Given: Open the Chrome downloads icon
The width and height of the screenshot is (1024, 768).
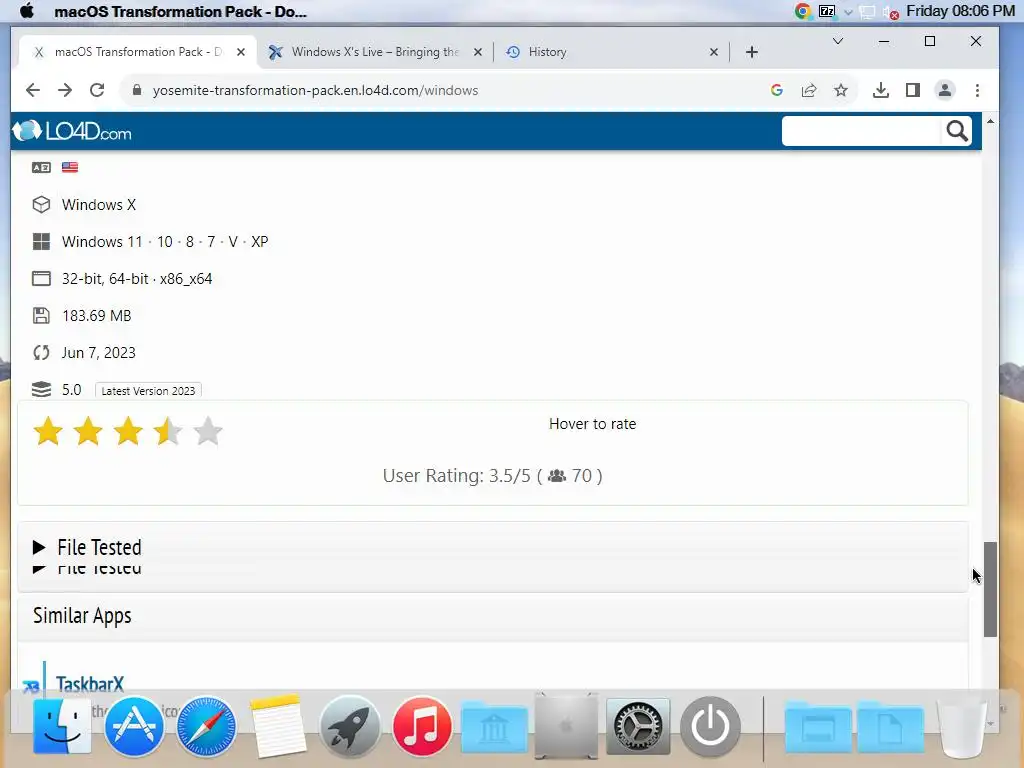Looking at the screenshot, I should (880, 90).
